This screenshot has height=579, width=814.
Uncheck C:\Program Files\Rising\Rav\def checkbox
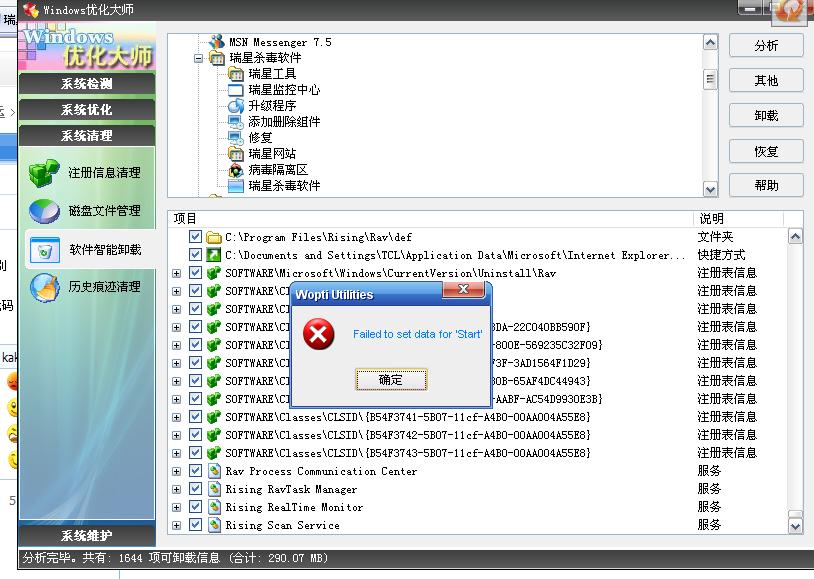click(195, 237)
